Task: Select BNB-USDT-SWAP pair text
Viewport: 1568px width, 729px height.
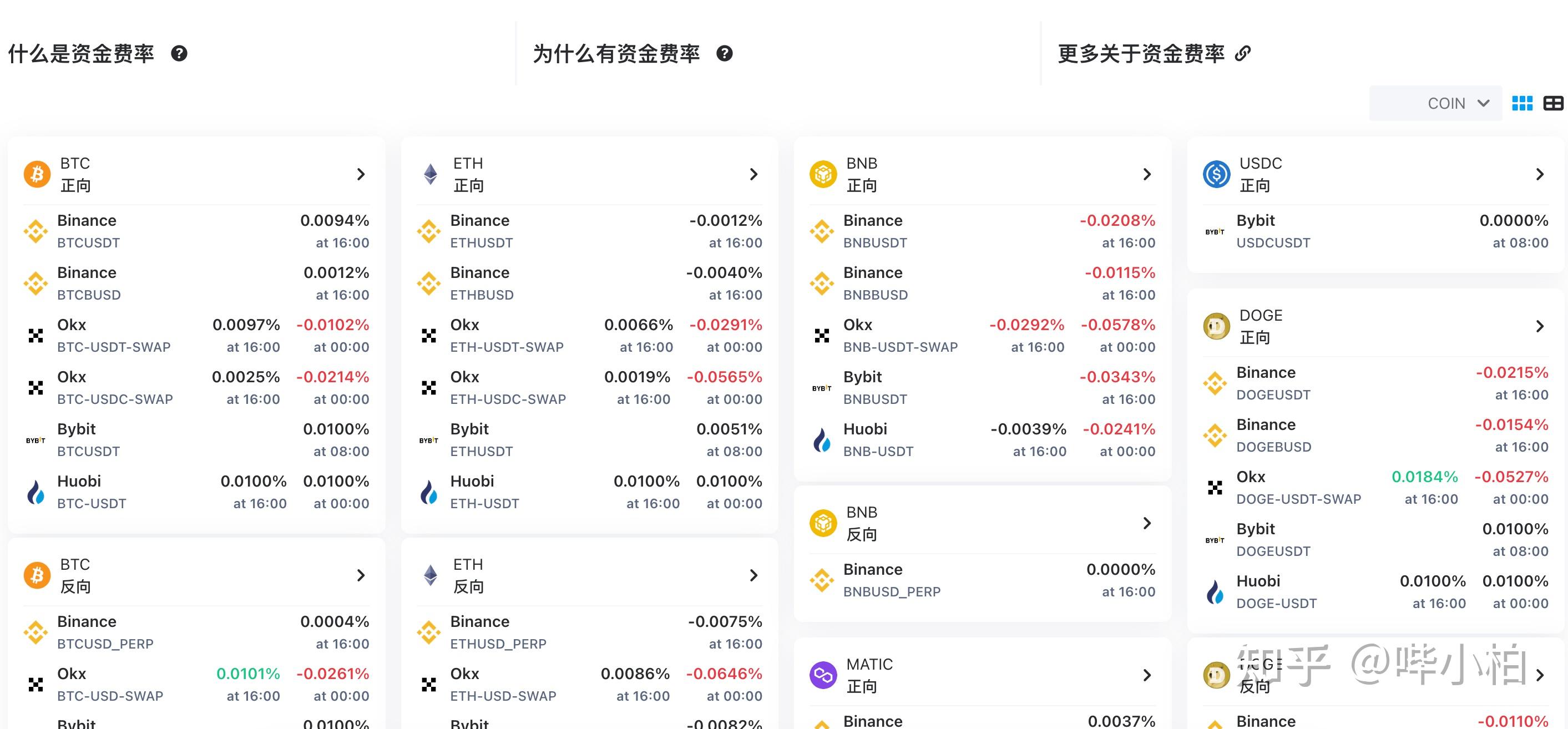Action: click(x=901, y=347)
